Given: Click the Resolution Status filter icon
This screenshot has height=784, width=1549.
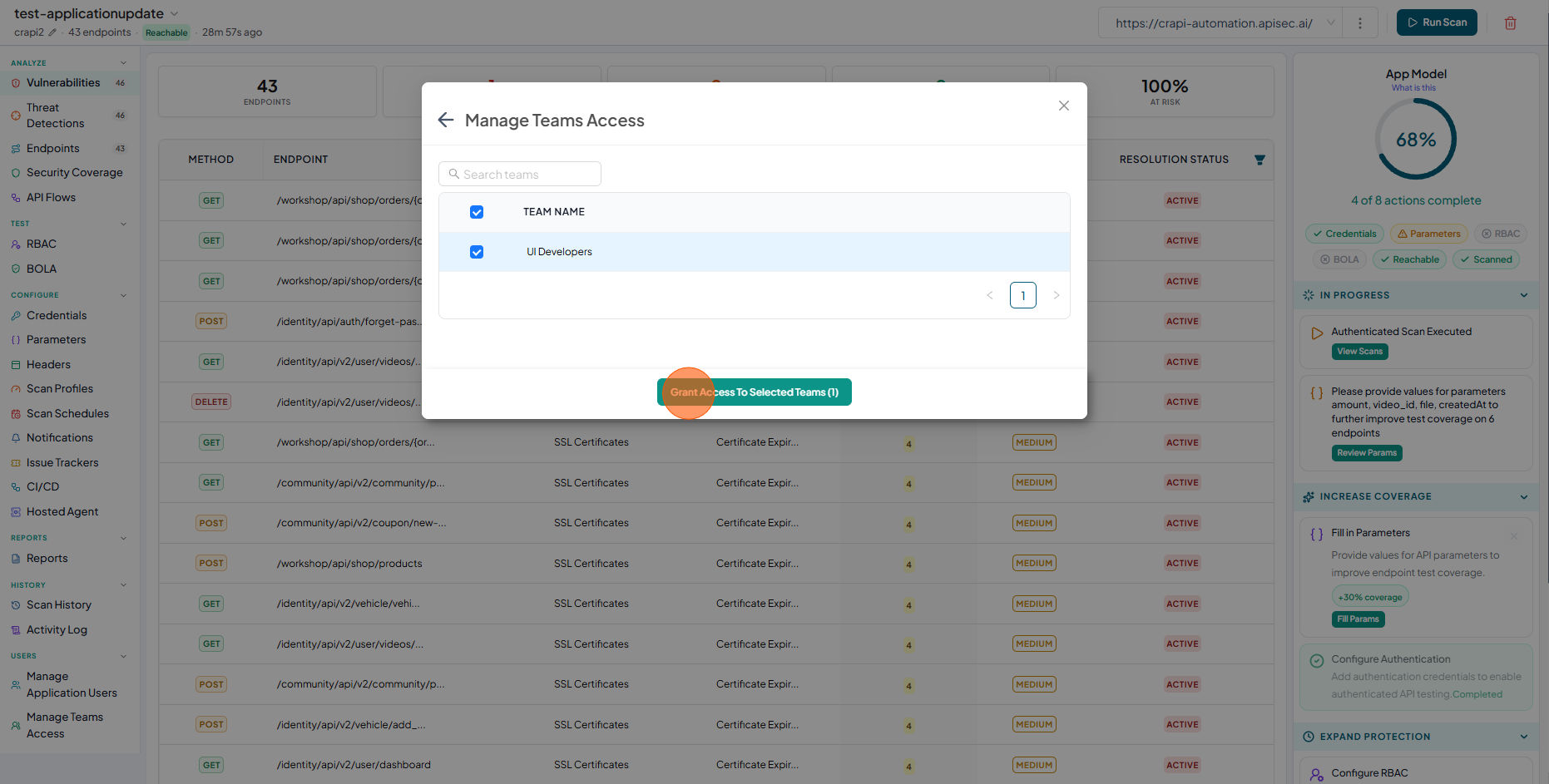Looking at the screenshot, I should 1259,160.
